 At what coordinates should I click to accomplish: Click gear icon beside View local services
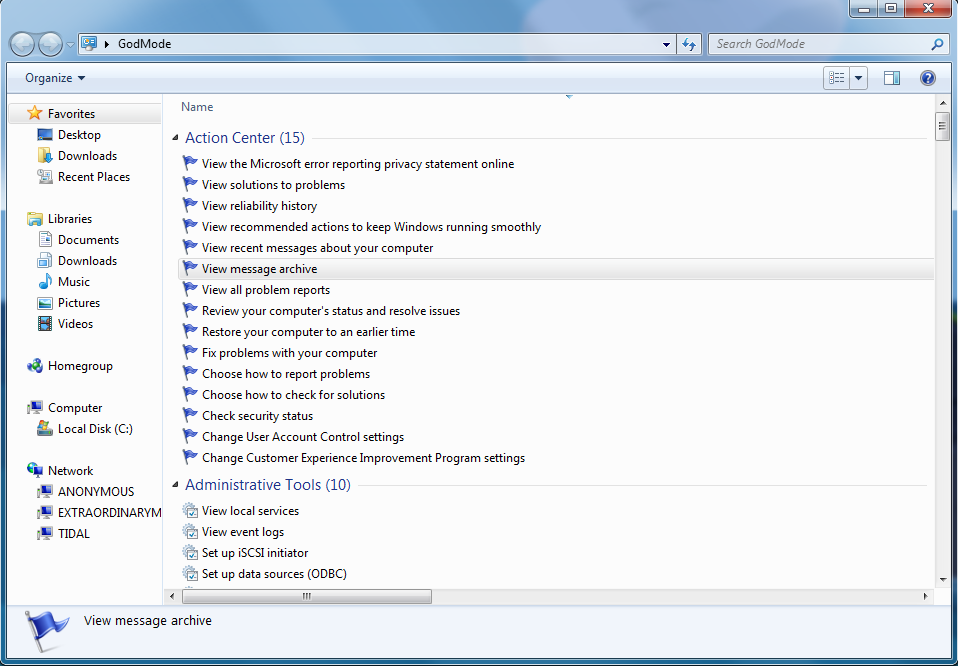(190, 510)
